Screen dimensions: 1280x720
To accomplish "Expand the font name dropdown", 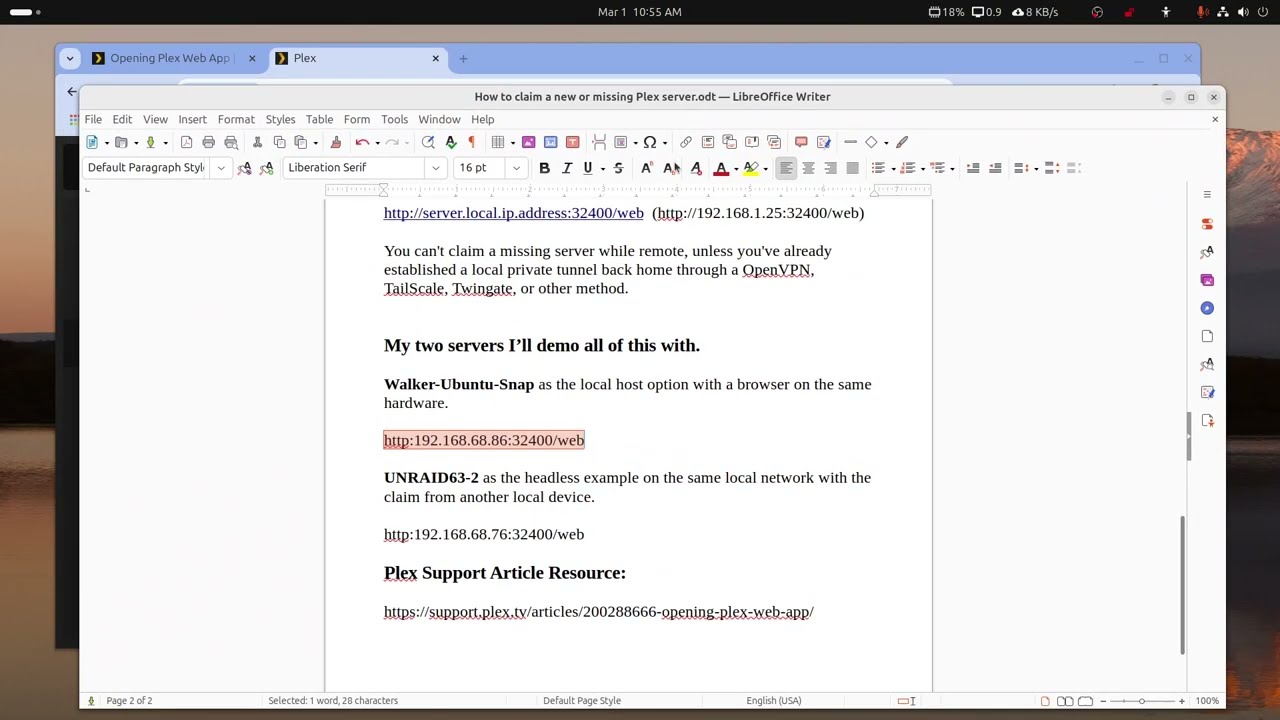I will 436,168.
